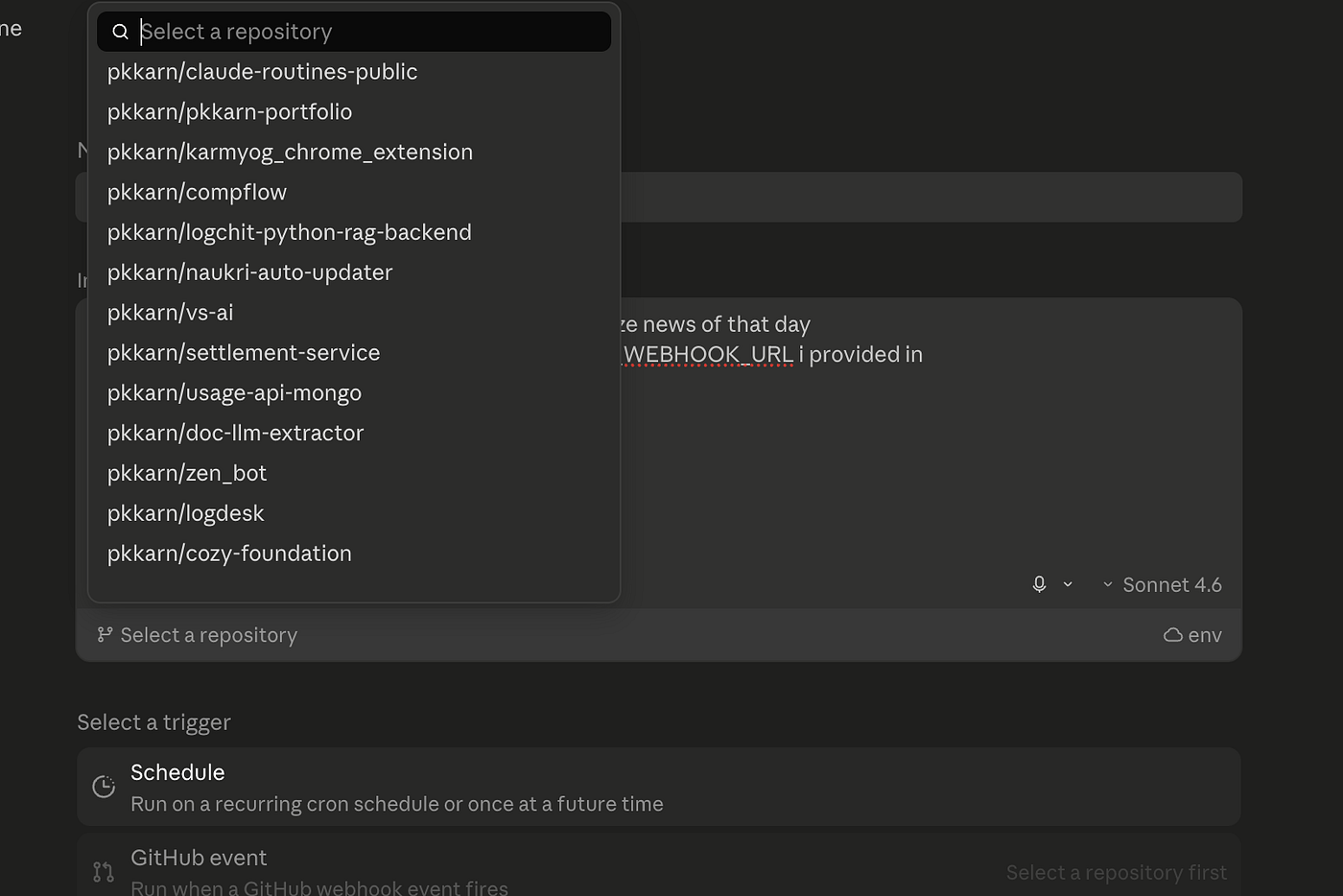Click the Schedule clock icon
Image resolution: width=1343 pixels, height=896 pixels.
tap(104, 787)
